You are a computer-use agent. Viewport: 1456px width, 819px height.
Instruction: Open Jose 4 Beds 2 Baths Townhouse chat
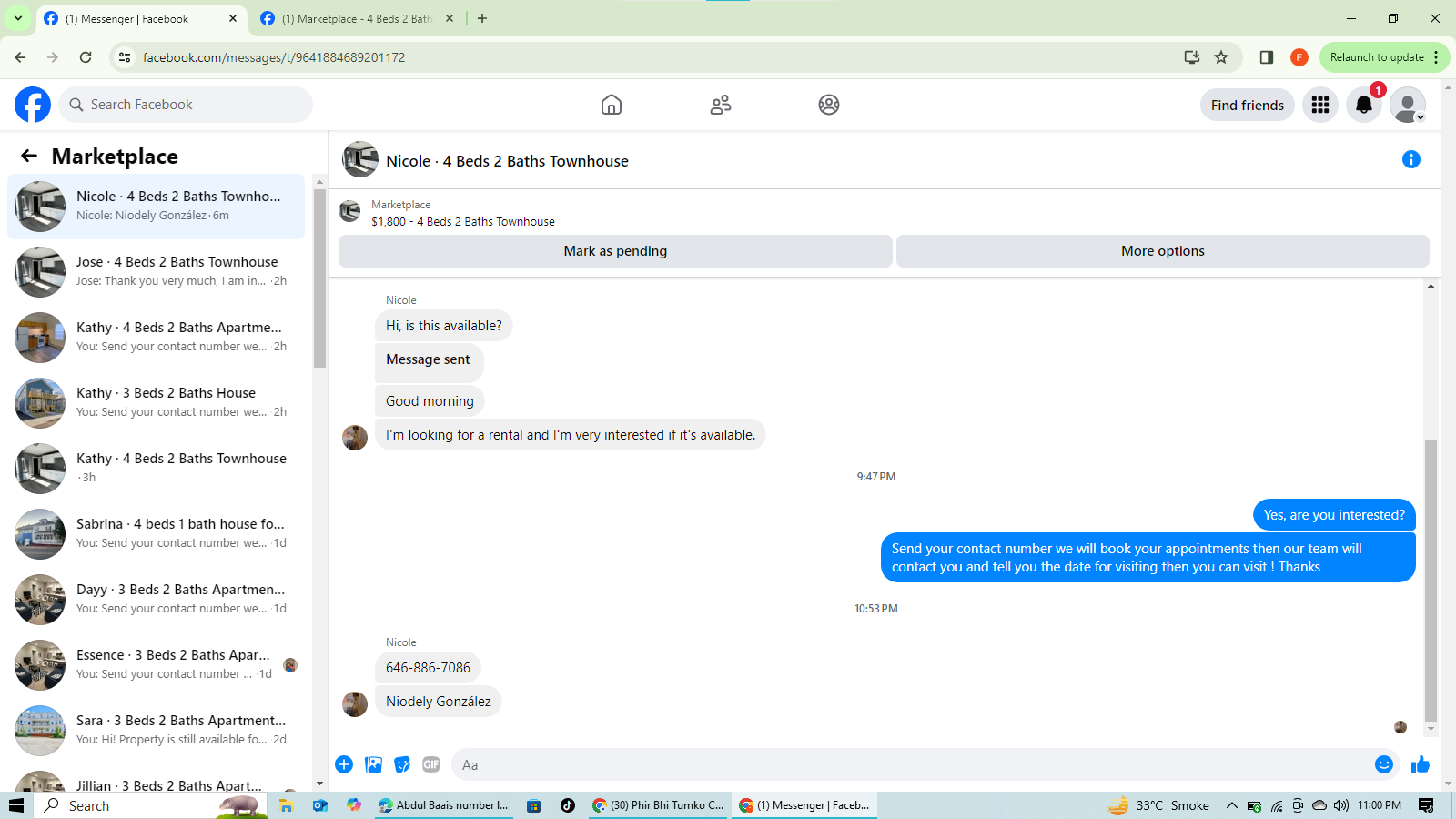[x=157, y=271]
